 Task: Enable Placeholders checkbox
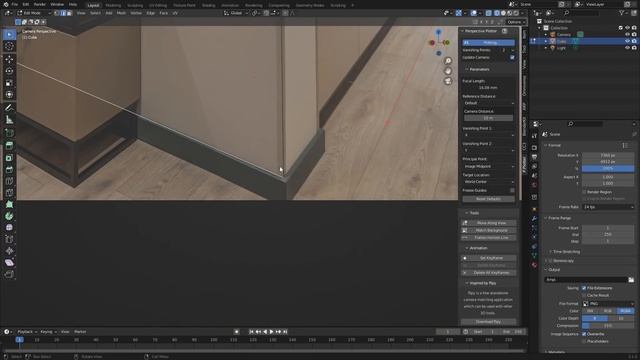click(584, 341)
